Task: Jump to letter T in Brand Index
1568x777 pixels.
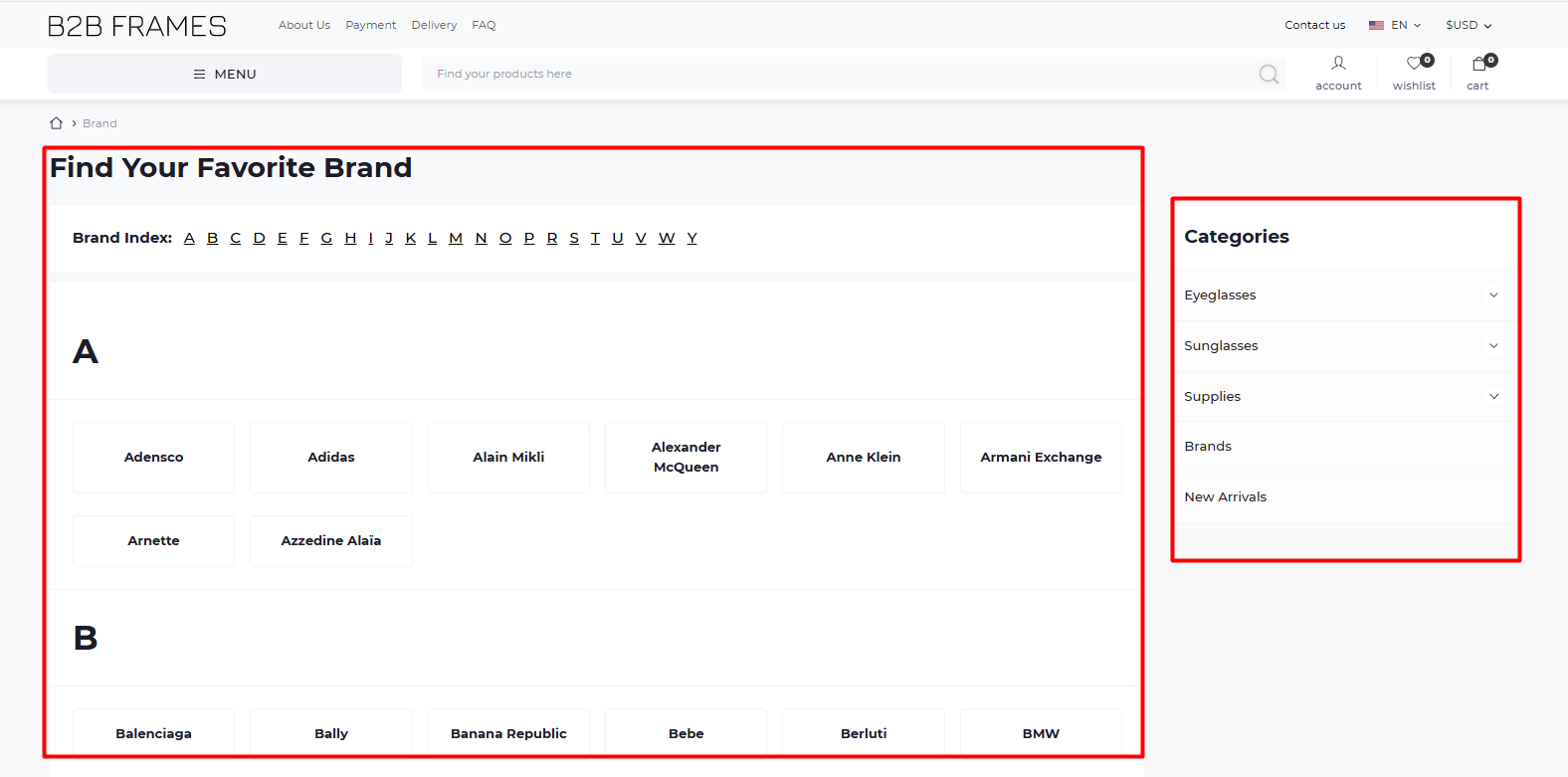Action: click(595, 238)
